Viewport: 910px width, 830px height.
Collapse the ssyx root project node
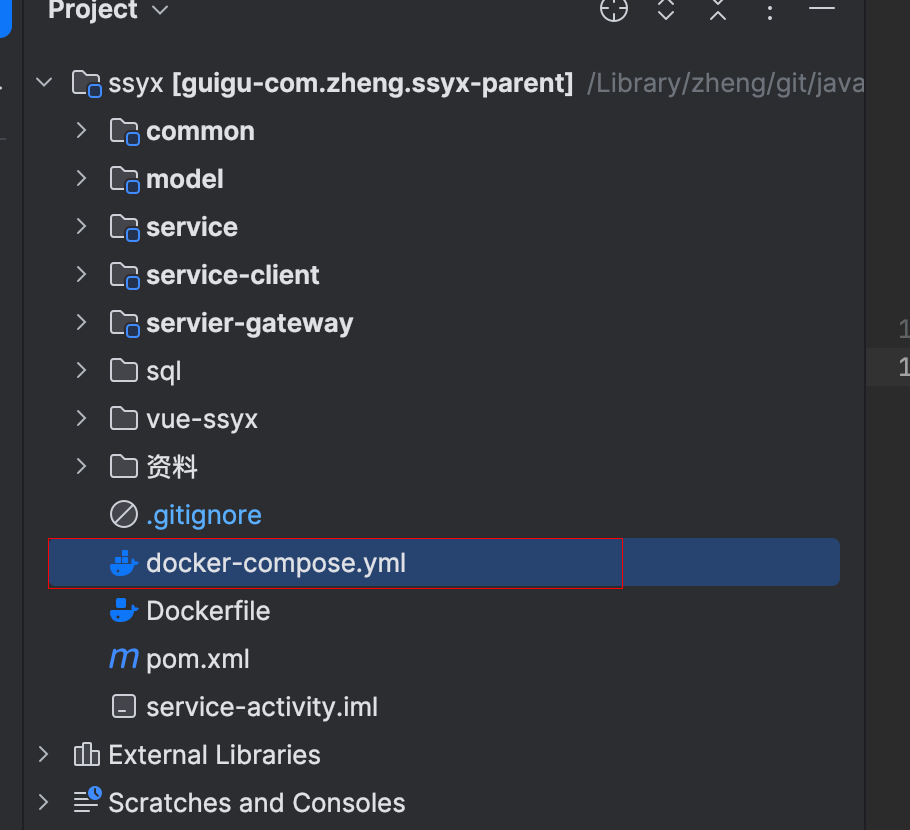[x=44, y=83]
